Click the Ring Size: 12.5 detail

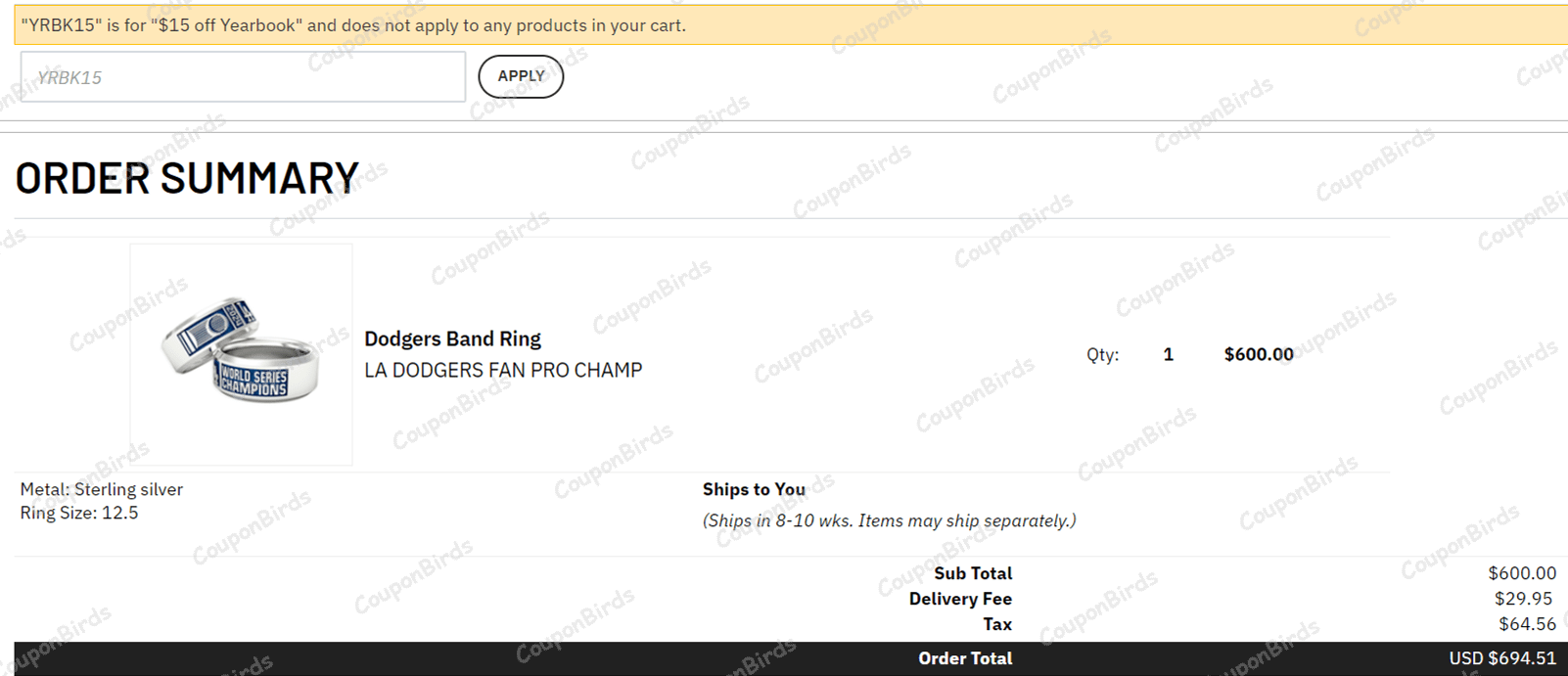(79, 513)
